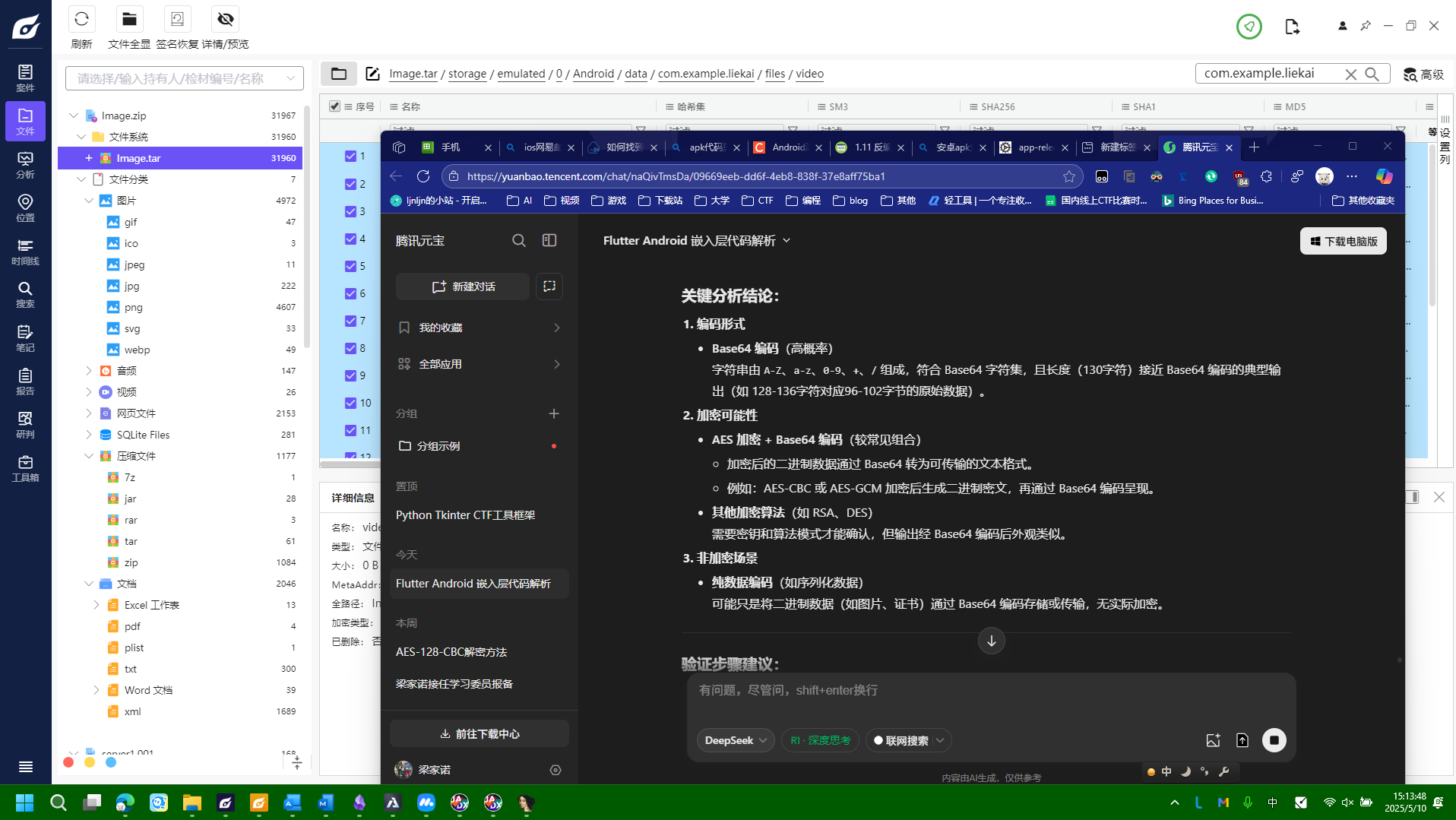The width and height of the screenshot is (1456, 820).
Task: Click the edit path pencil icon
Action: pyautogui.click(x=372, y=74)
